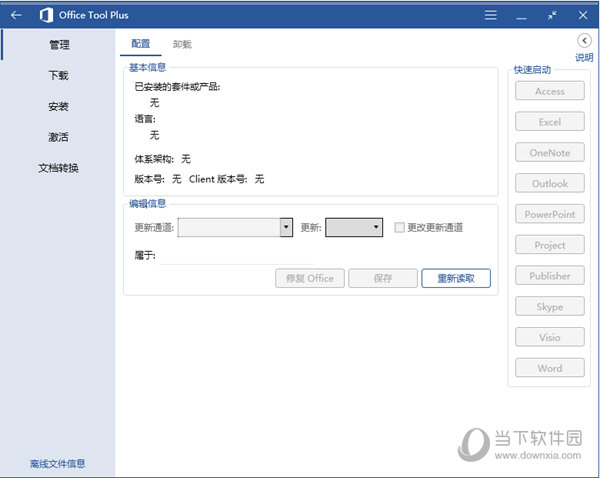Check the 更改更新通道 checkbox
This screenshot has width=600, height=478.
click(x=399, y=227)
